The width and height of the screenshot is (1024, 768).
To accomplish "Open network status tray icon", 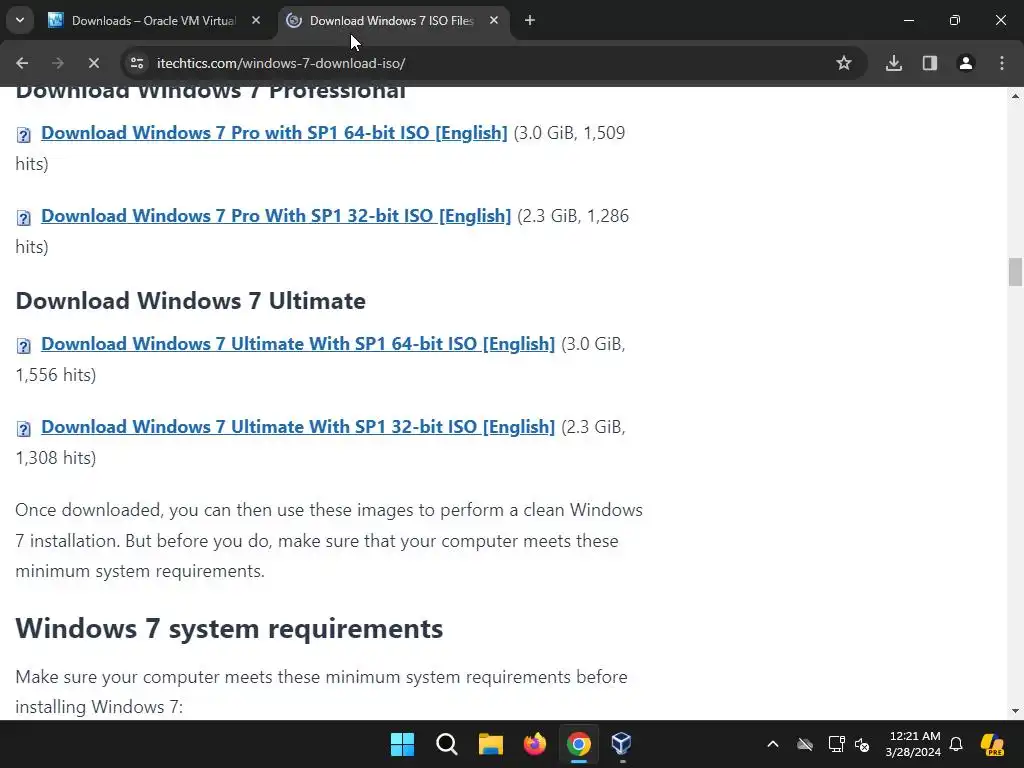I will coord(836,744).
